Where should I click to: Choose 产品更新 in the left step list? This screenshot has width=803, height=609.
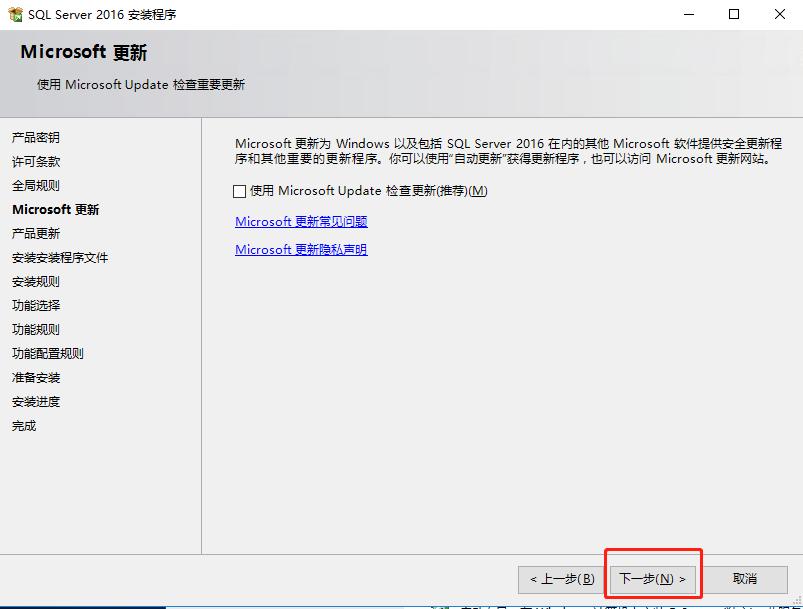click(x=36, y=234)
